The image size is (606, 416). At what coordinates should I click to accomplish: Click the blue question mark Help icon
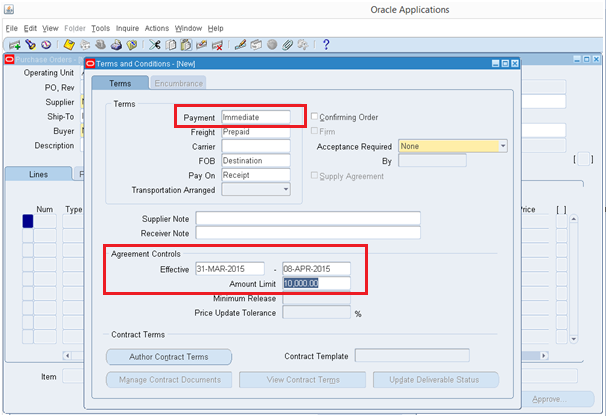[x=326, y=45]
